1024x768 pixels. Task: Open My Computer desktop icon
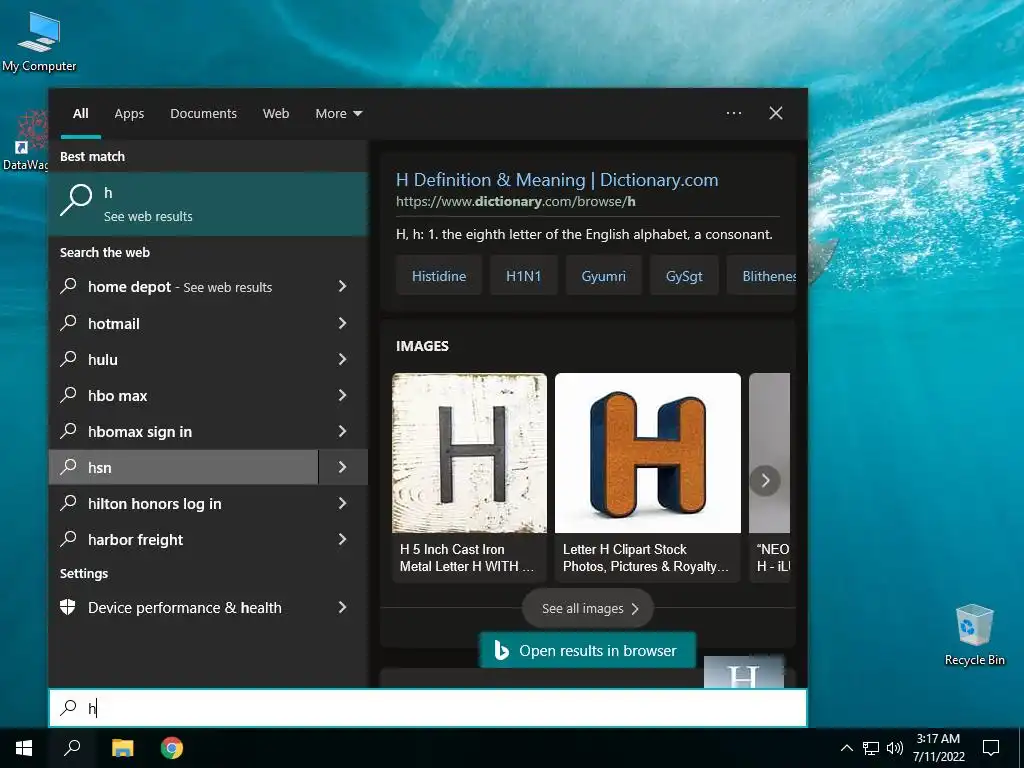pos(39,40)
